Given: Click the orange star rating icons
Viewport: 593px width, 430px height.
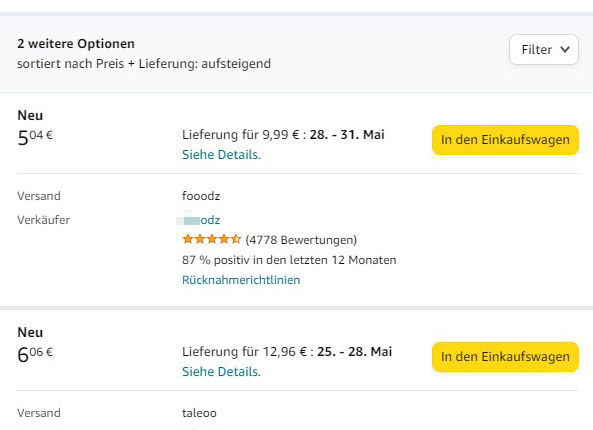Looking at the screenshot, I should 211,239.
